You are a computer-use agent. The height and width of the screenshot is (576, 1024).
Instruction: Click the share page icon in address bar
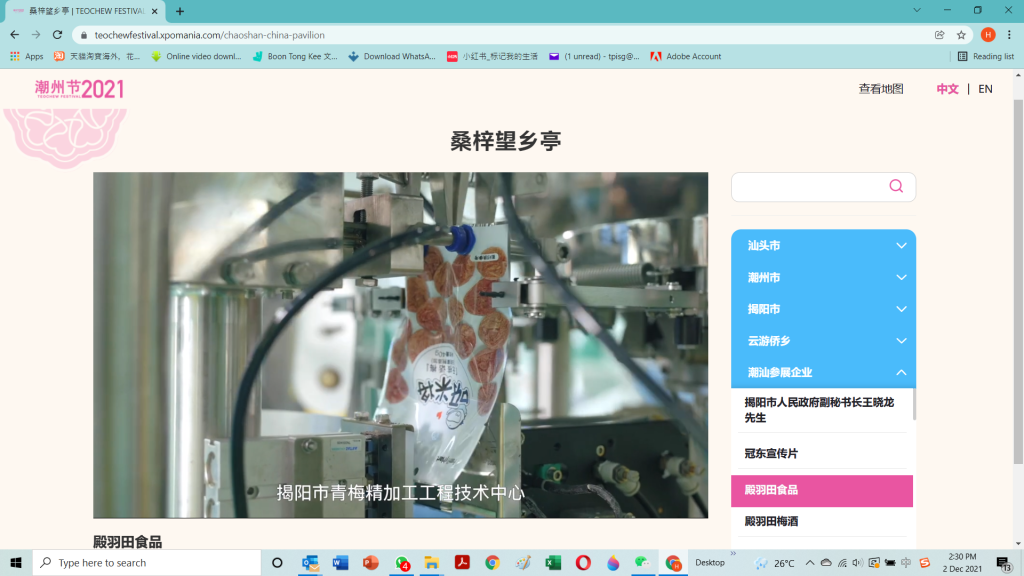coord(940,35)
